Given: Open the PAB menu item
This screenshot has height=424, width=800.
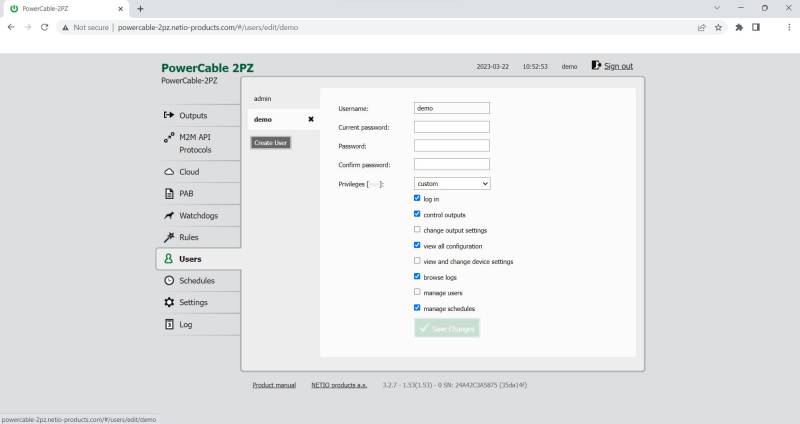Looking at the screenshot, I should click(x=186, y=194).
